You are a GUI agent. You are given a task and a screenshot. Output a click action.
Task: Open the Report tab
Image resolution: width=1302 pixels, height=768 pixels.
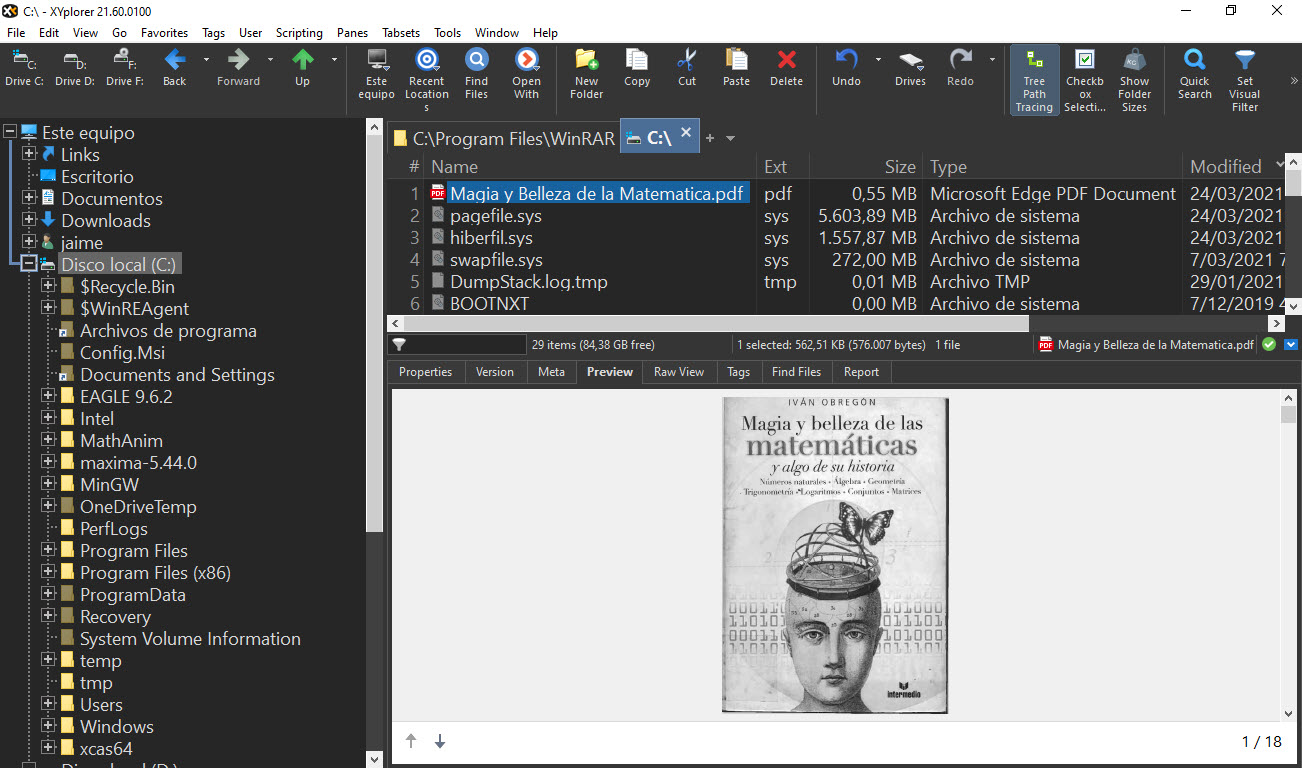tap(861, 372)
